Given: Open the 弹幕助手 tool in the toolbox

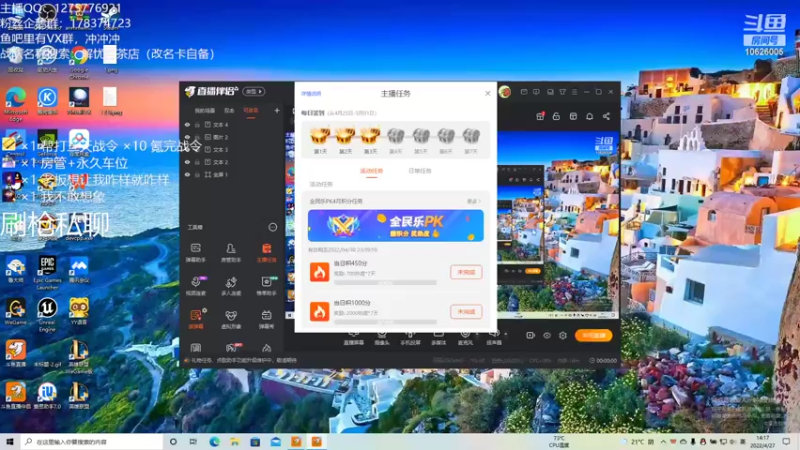Looking at the screenshot, I should 195,253.
